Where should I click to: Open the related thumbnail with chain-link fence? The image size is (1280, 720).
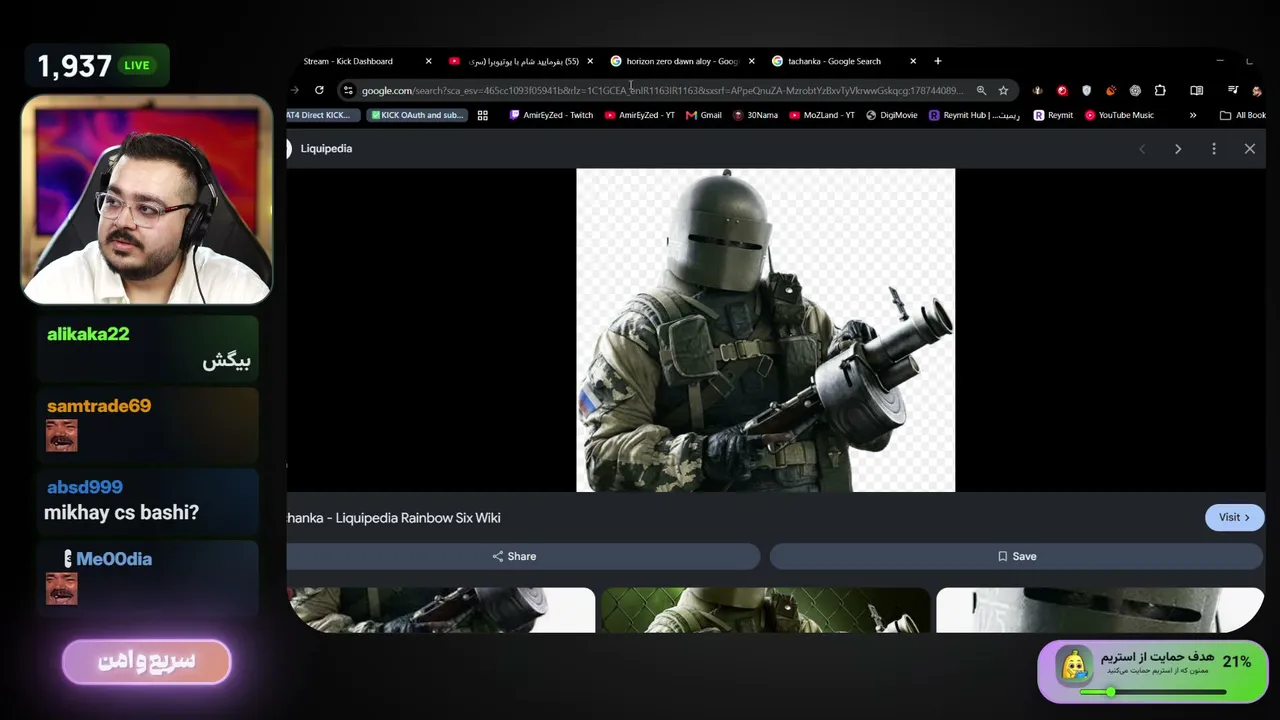pos(766,610)
